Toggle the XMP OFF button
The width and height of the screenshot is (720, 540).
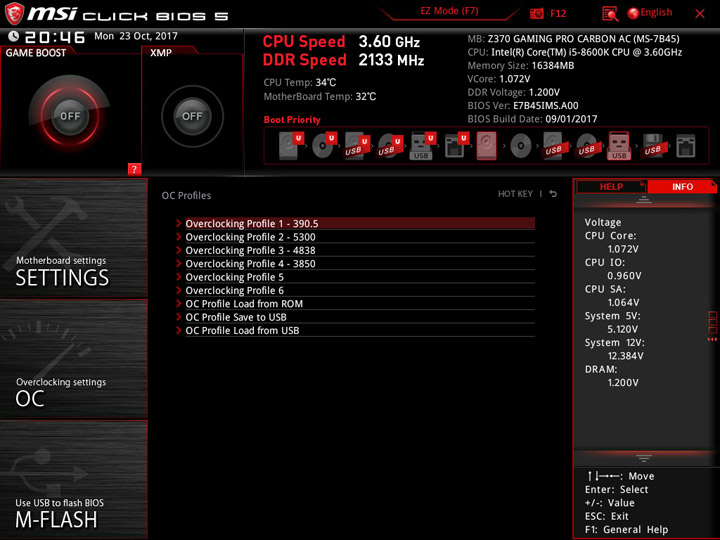pyautogui.click(x=192, y=116)
